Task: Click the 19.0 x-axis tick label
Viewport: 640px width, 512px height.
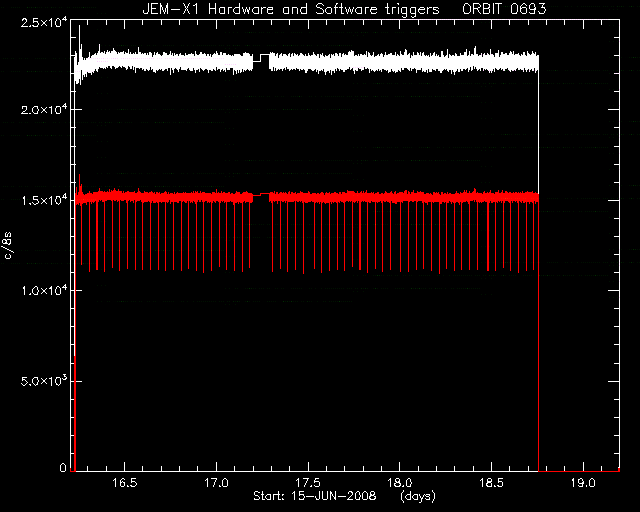Action: pos(583,483)
